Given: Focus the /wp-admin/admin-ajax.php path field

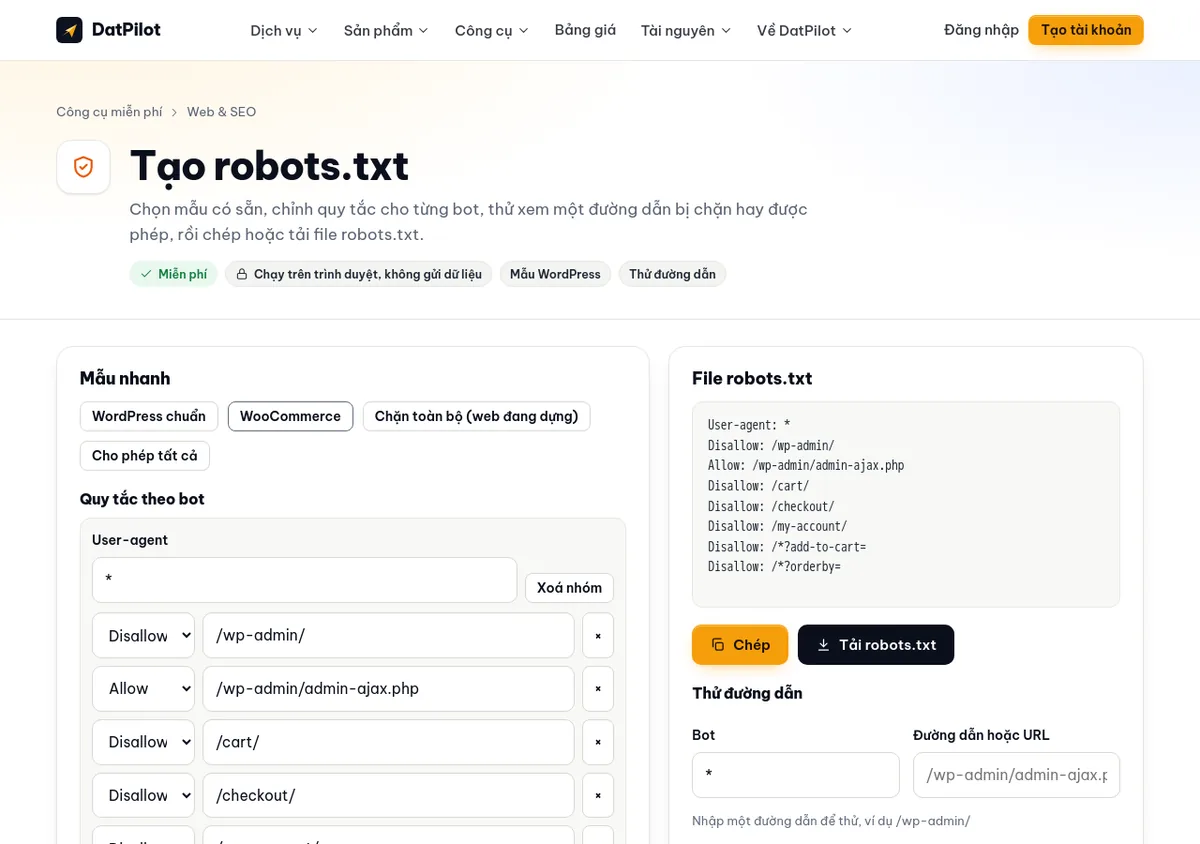Looking at the screenshot, I should click(x=388, y=689).
